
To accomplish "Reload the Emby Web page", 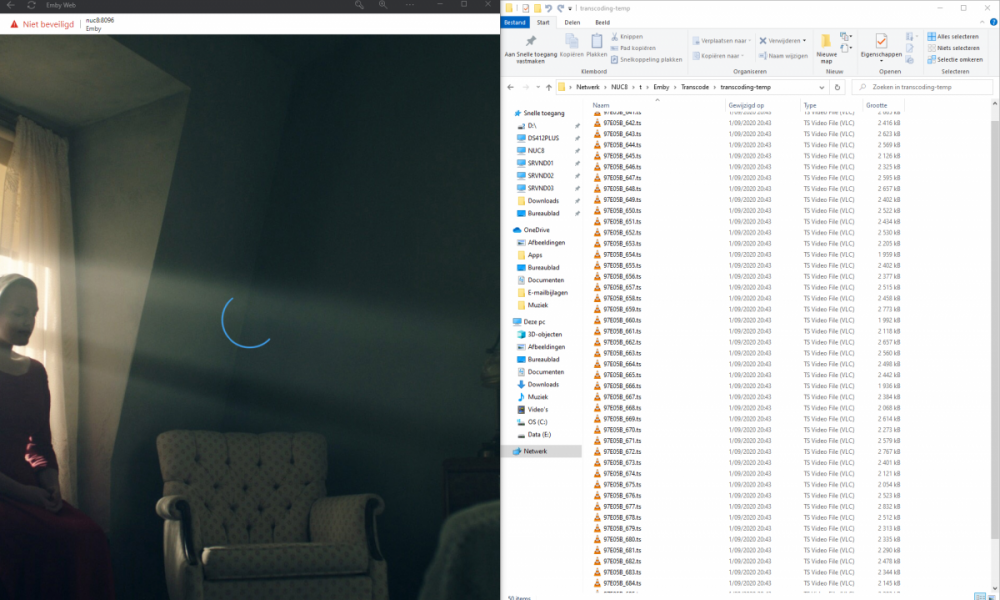I will (31, 5).
